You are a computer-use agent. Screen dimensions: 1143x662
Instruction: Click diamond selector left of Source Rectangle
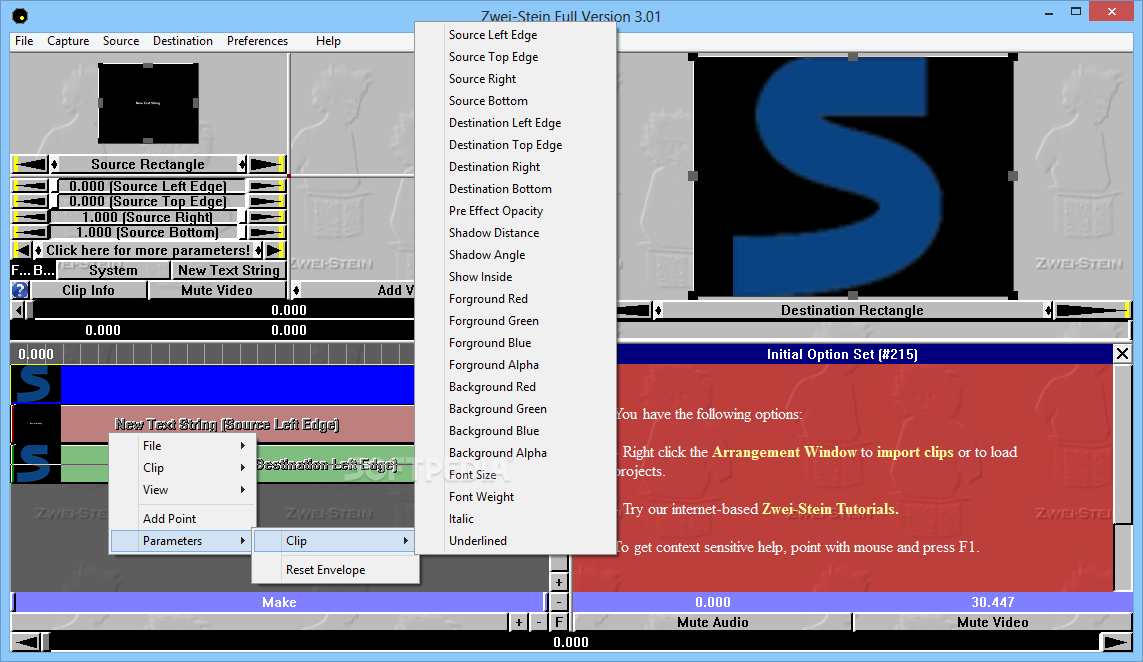54,164
